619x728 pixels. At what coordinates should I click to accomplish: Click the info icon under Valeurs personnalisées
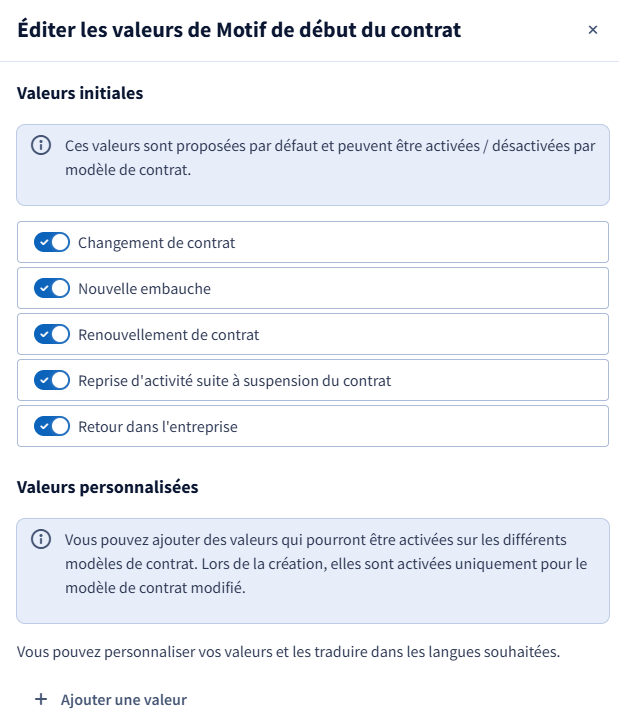pos(41,540)
